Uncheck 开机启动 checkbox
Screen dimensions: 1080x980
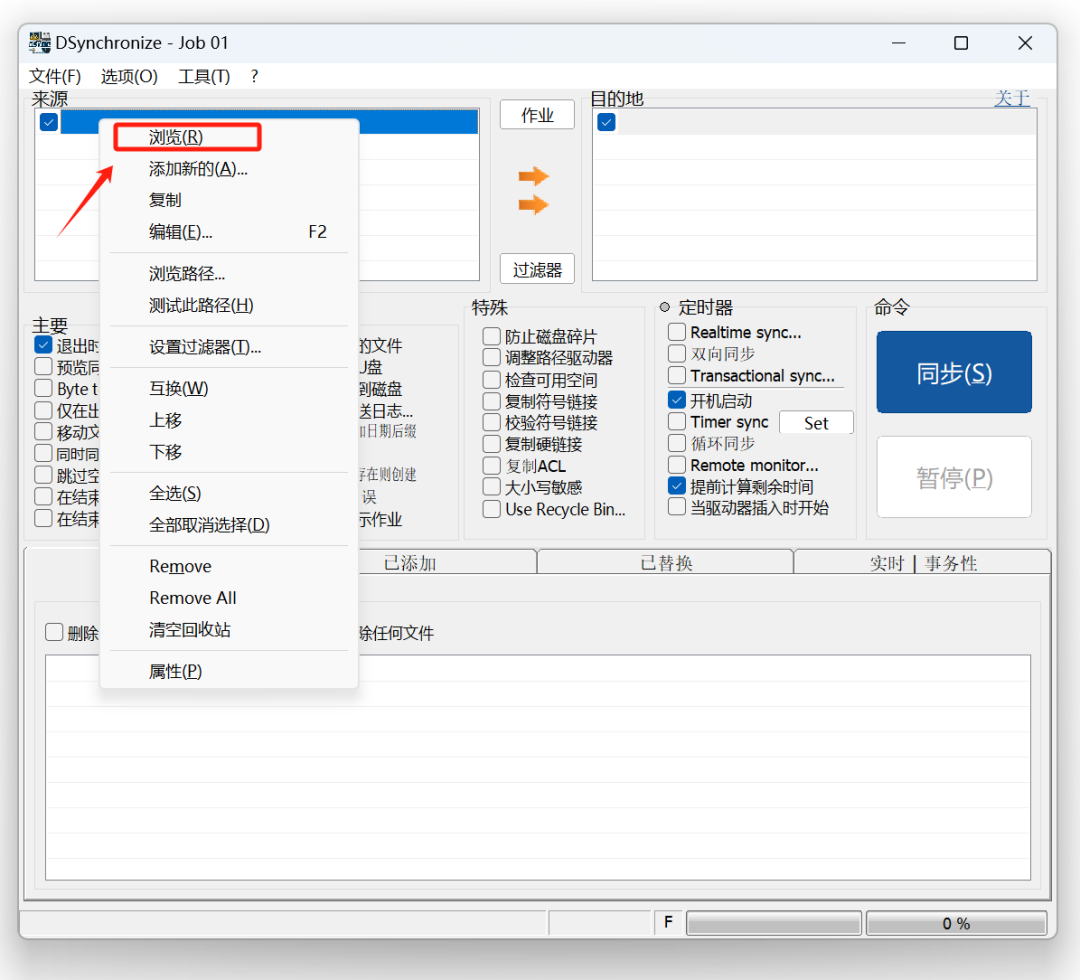coord(677,400)
